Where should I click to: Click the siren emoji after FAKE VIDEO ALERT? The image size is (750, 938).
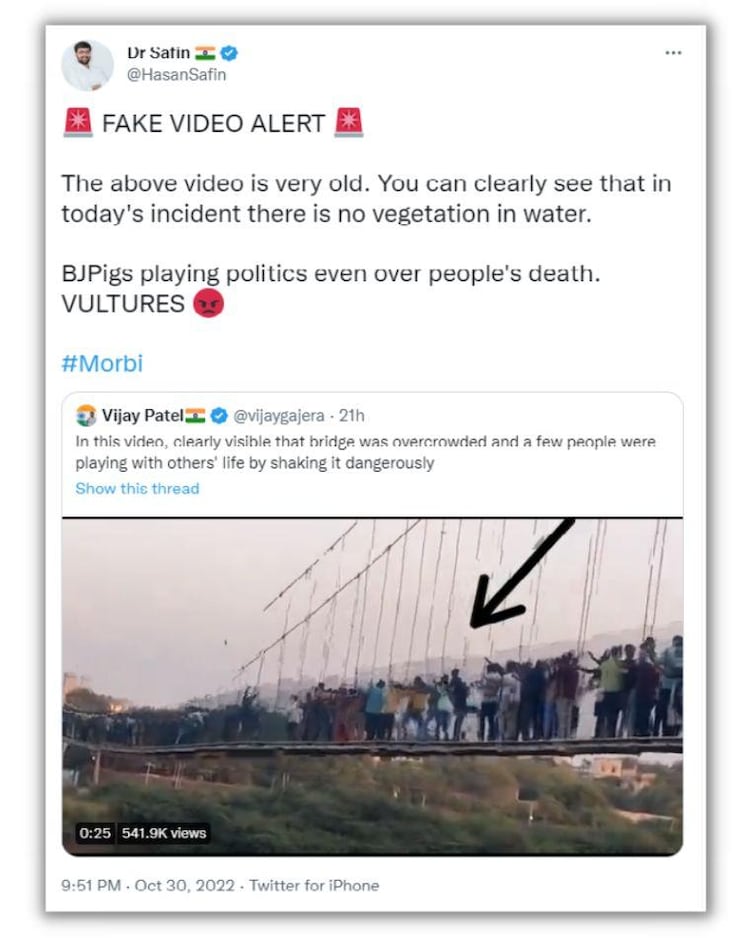pyautogui.click(x=348, y=123)
